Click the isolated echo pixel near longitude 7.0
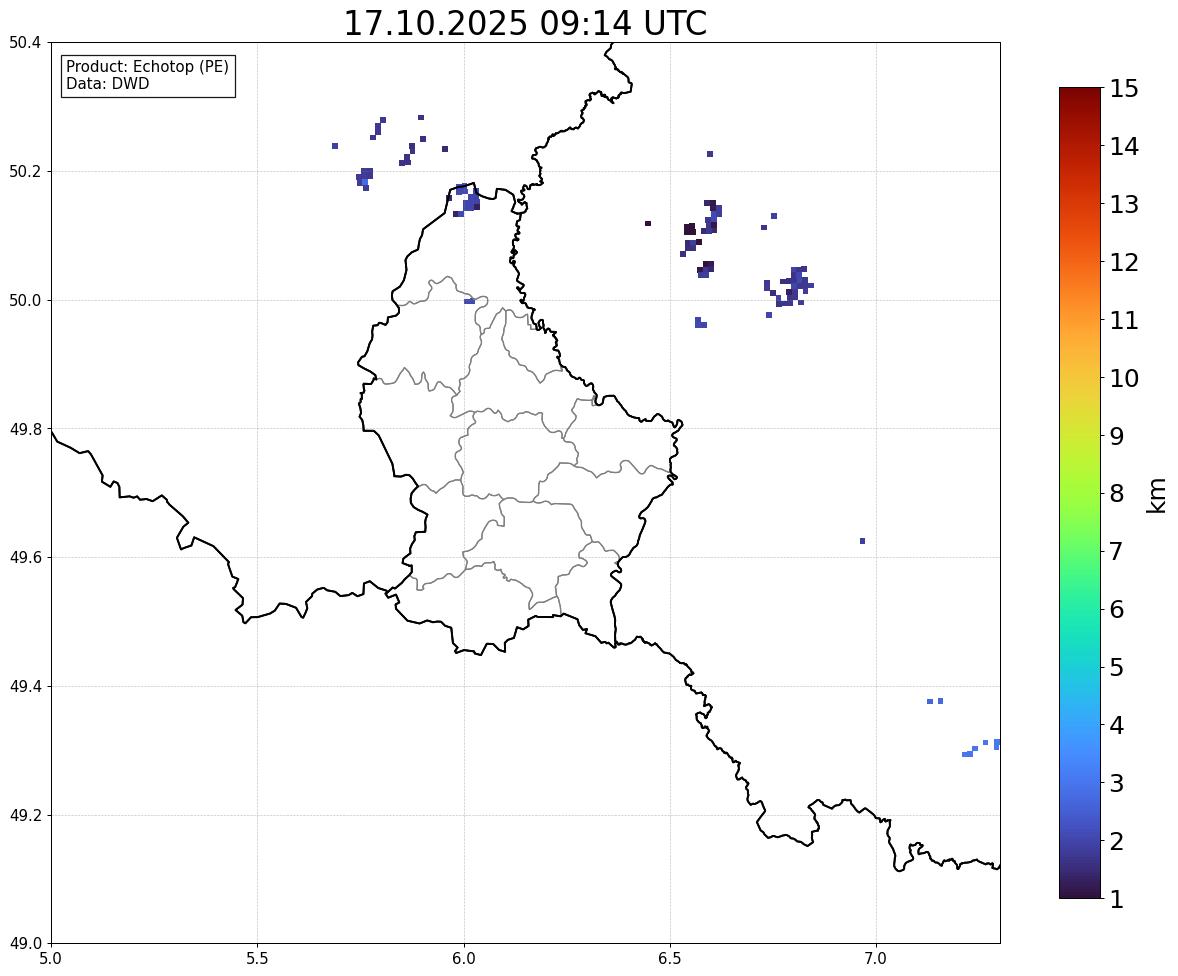1178x976 pixels. pyautogui.click(x=862, y=541)
